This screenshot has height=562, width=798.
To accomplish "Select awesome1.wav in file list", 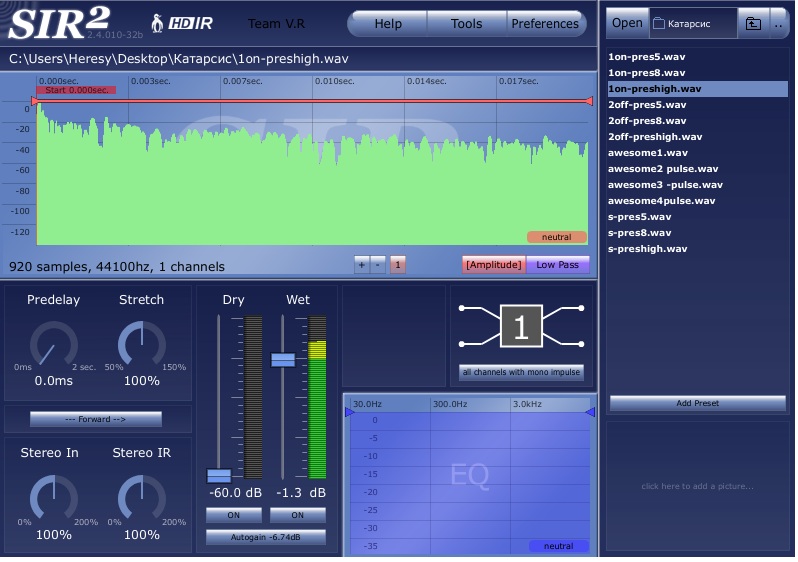I will coord(697,153).
